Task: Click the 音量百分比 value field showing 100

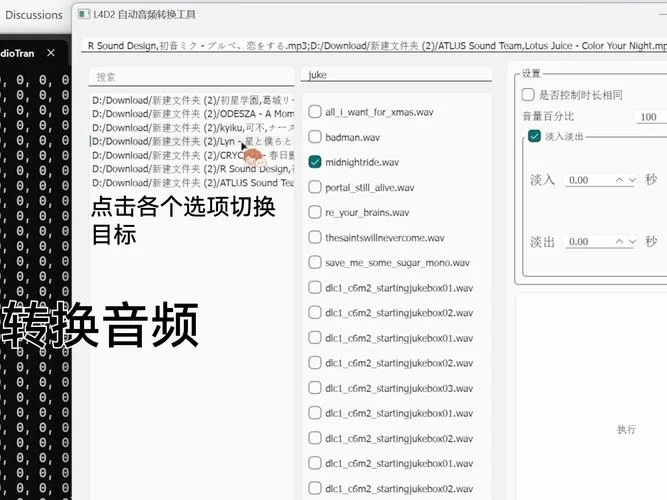Action: [651, 117]
